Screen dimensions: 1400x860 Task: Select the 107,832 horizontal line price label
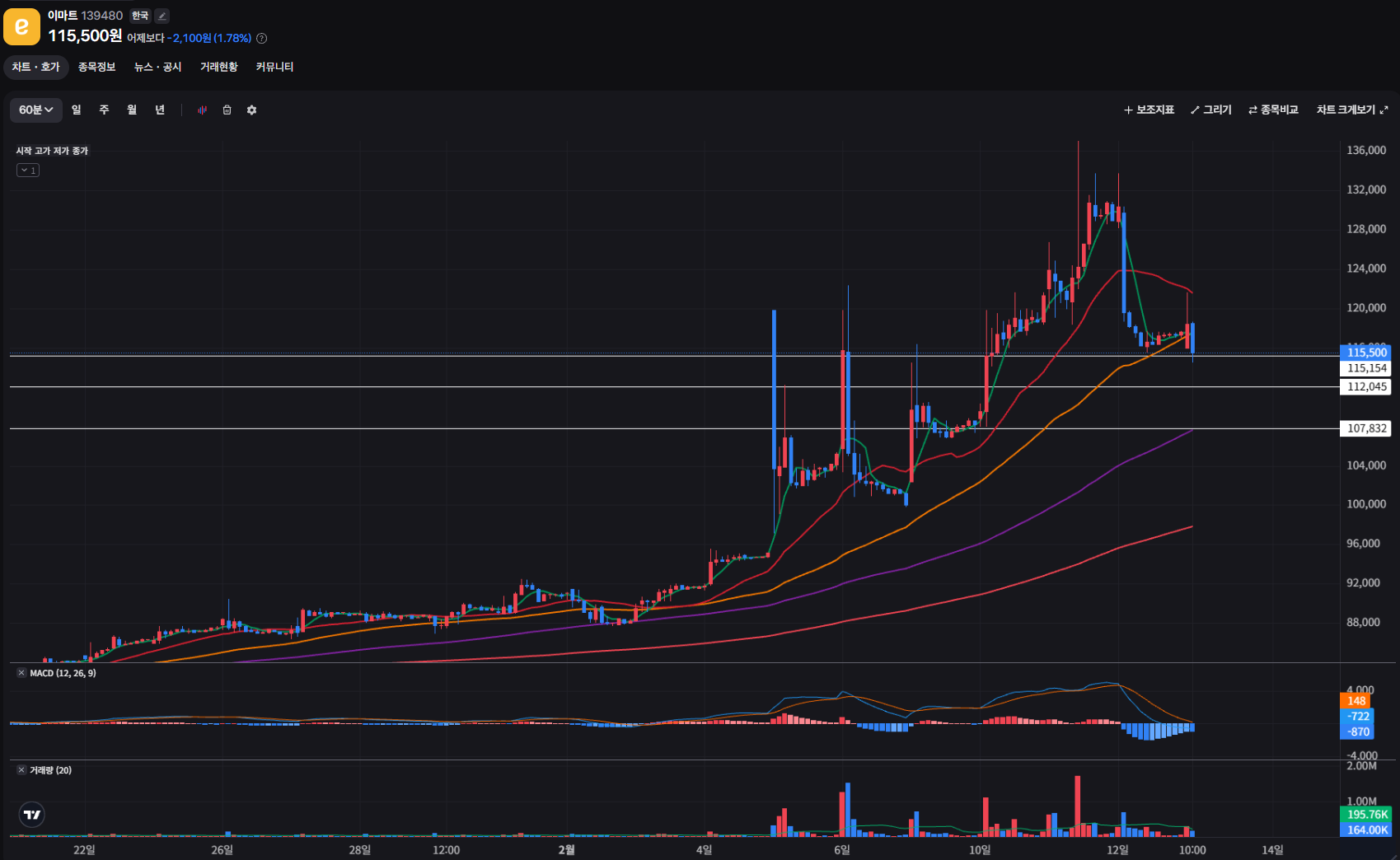(x=1367, y=428)
